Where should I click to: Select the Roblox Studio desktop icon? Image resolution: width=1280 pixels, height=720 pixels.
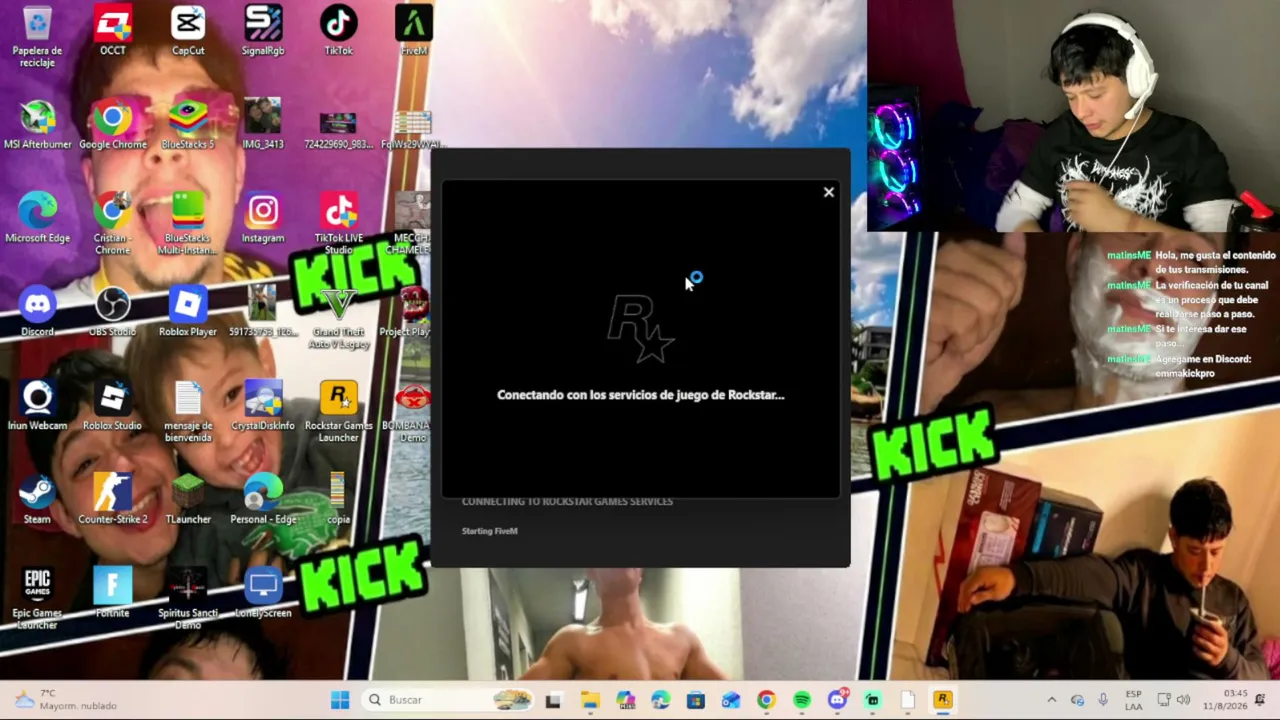point(112,405)
